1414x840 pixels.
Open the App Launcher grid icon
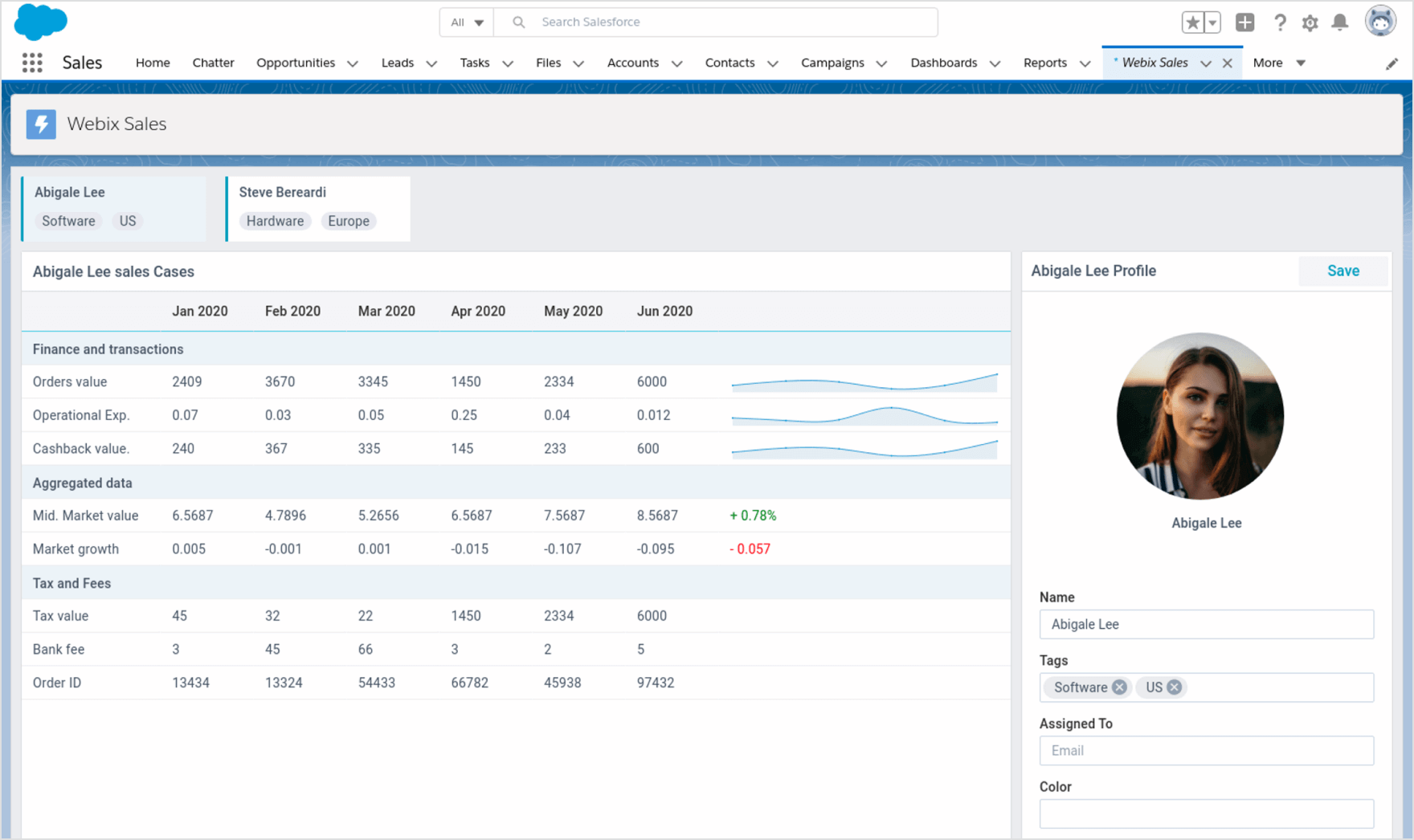[32, 63]
